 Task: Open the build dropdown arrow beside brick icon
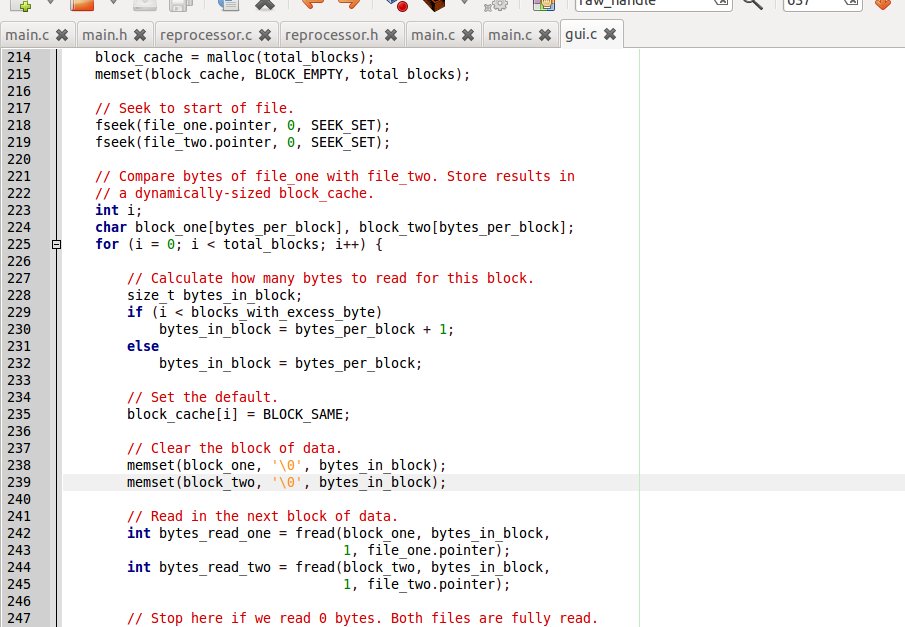click(x=464, y=3)
